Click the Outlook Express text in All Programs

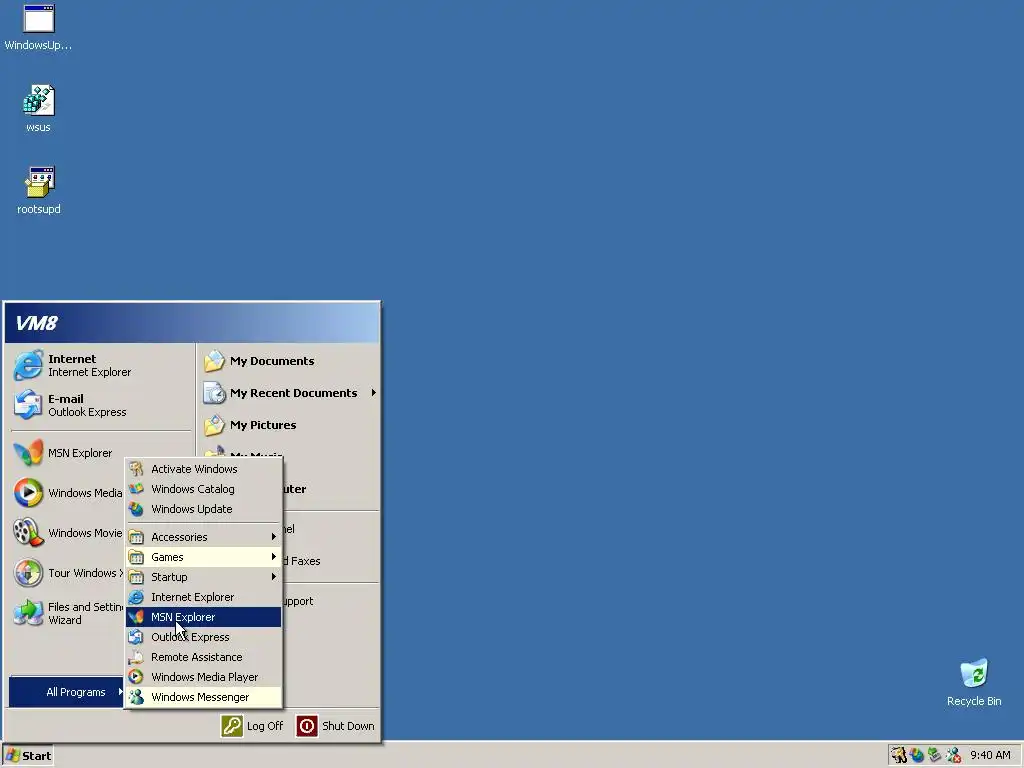tap(190, 637)
